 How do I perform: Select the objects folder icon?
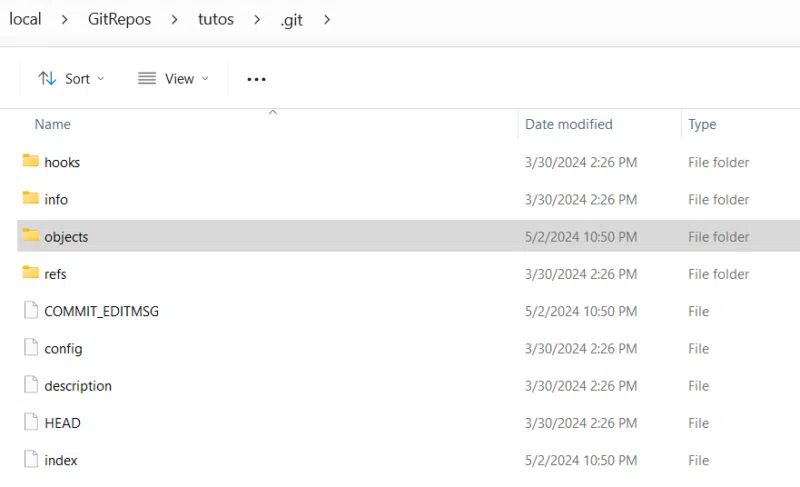pos(30,236)
